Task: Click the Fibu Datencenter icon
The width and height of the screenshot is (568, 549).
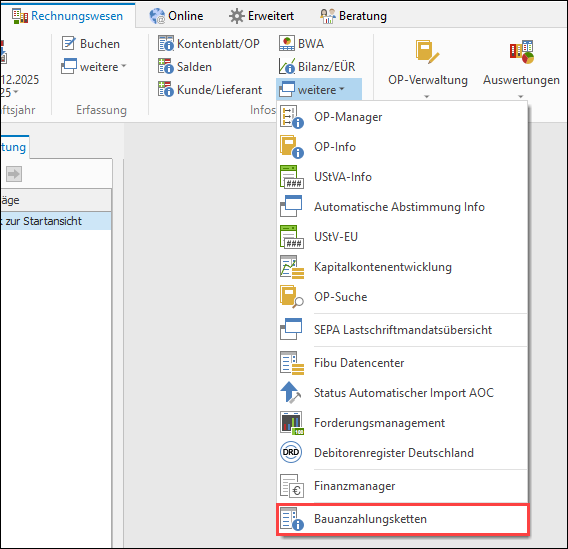Action: coord(292,363)
